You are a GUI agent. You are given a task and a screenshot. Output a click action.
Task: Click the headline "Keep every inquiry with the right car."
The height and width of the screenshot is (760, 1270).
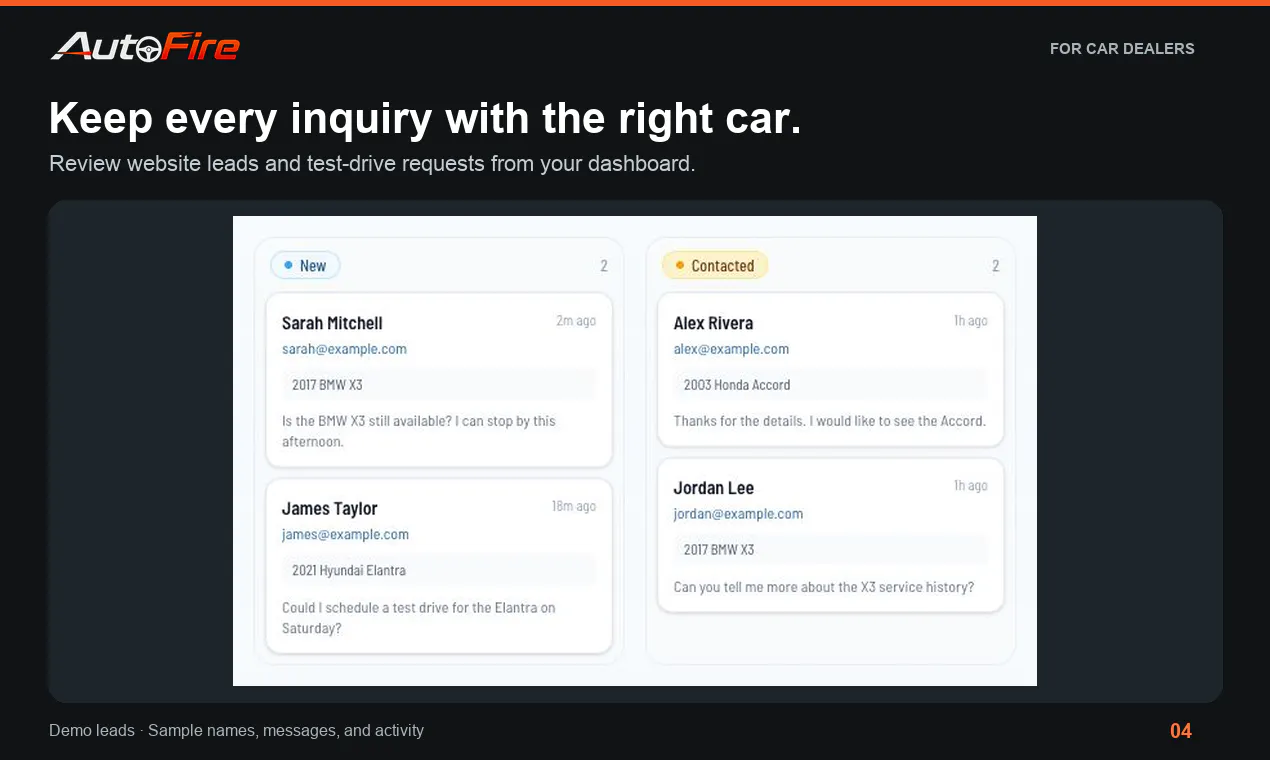pos(425,119)
